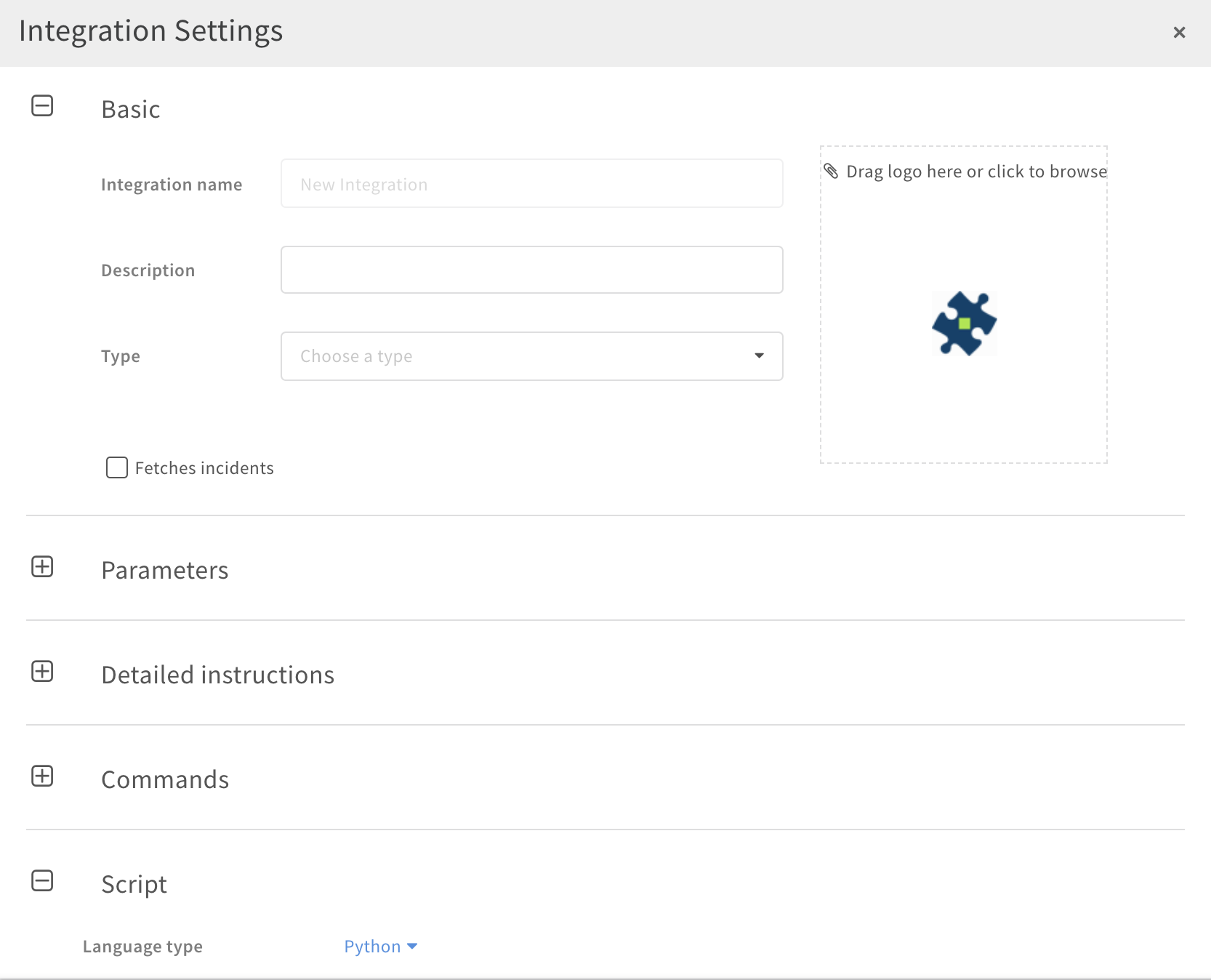Collapse the Basic section minus icon
Image resolution: width=1211 pixels, height=980 pixels.
tap(42, 106)
